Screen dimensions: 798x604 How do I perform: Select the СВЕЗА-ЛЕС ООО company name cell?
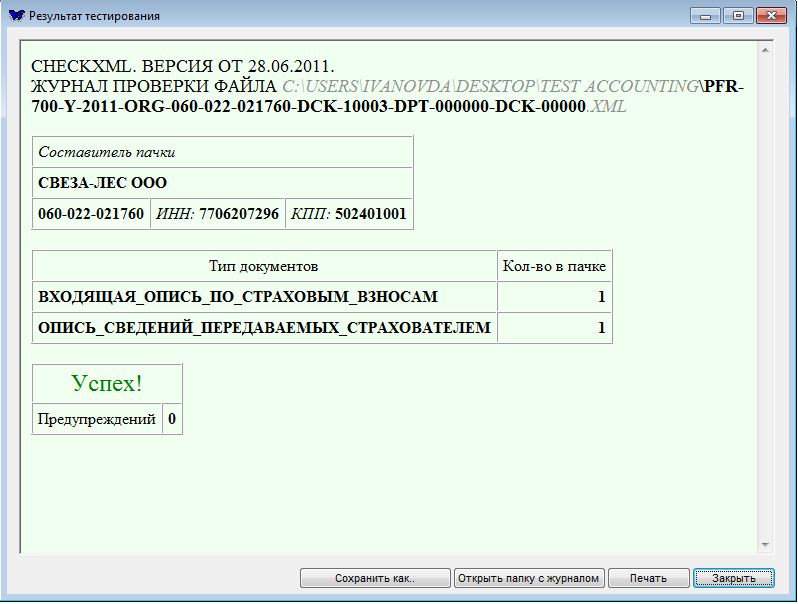pyautogui.click(x=103, y=183)
